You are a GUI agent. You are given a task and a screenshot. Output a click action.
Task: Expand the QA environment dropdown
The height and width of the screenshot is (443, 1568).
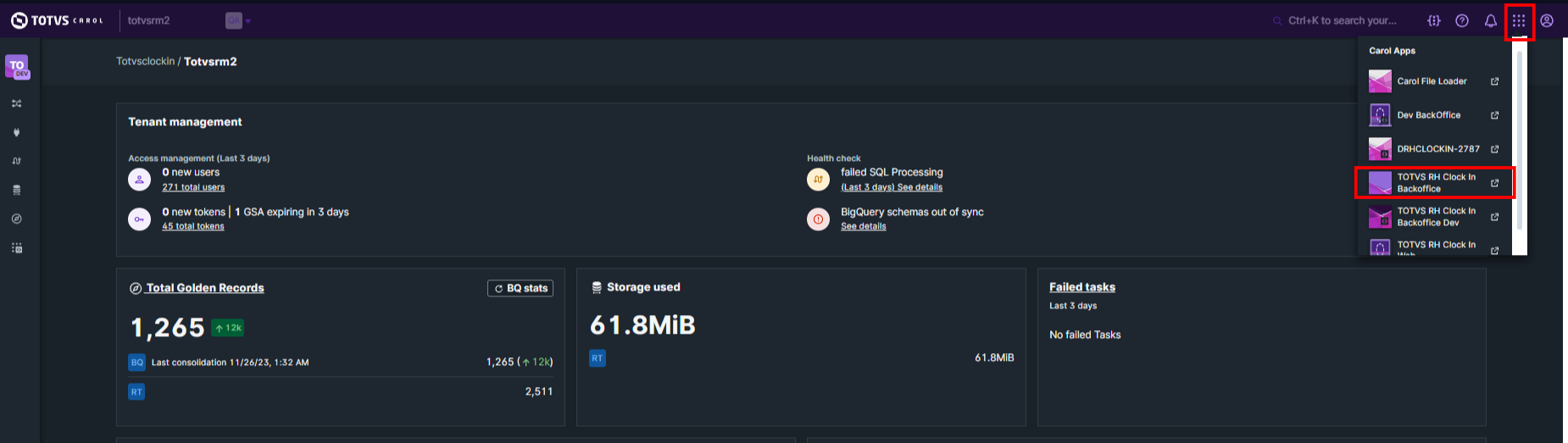point(238,20)
